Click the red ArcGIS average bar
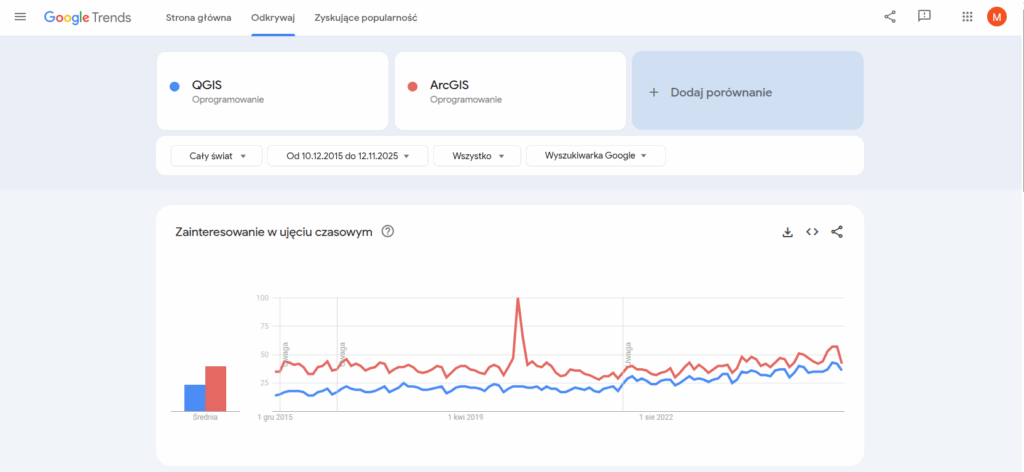 click(x=216, y=388)
